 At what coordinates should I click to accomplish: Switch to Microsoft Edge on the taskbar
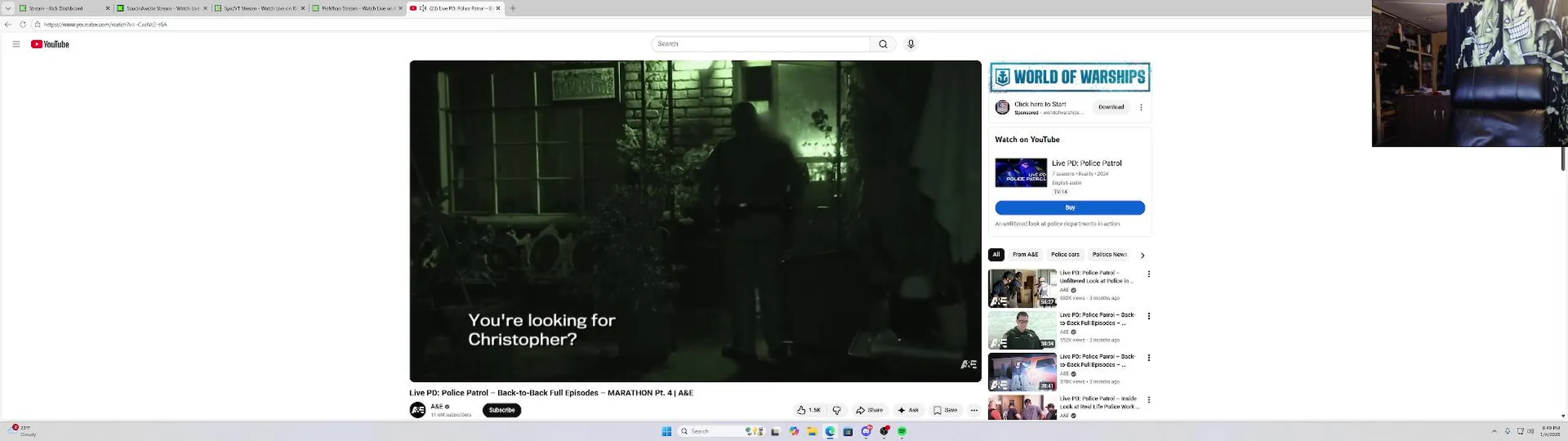[x=830, y=432]
